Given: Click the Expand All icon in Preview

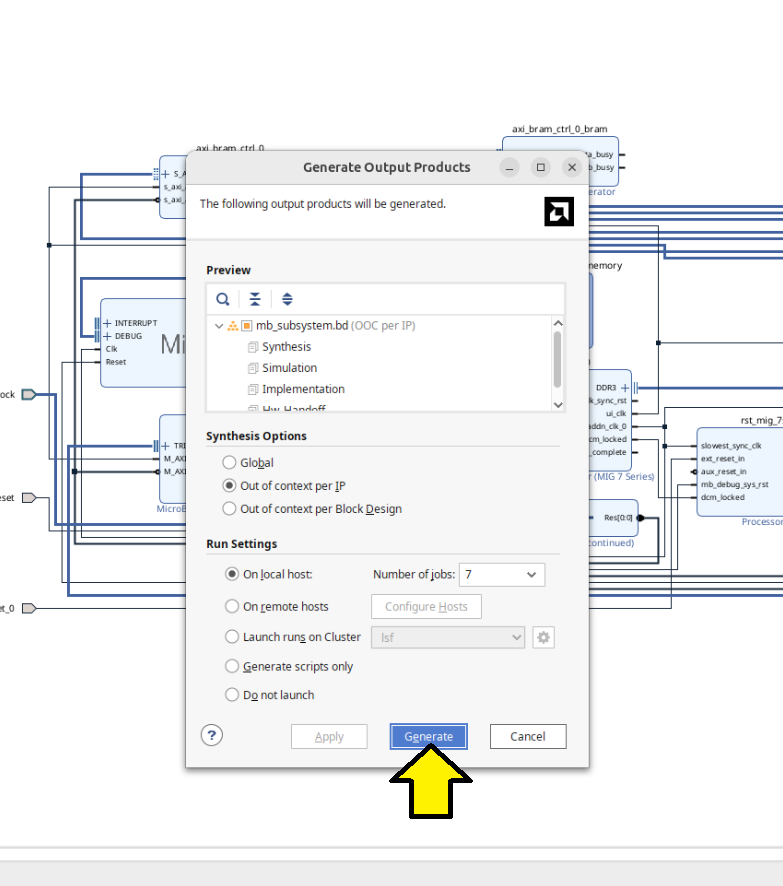Looking at the screenshot, I should coord(287,299).
